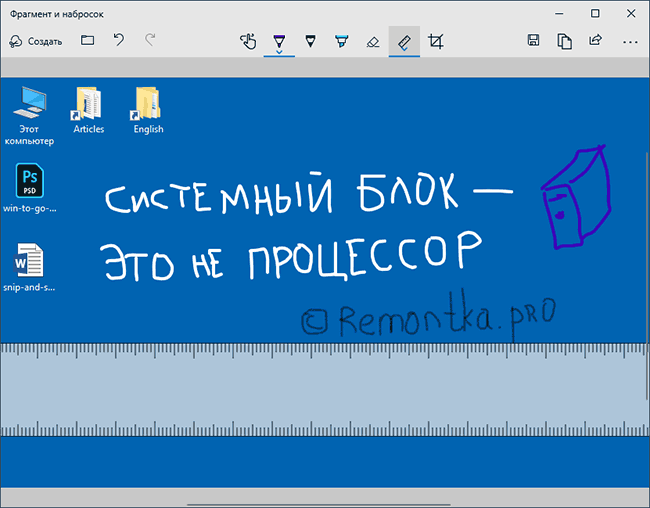Select the ballpoint pen tool

pos(279,41)
